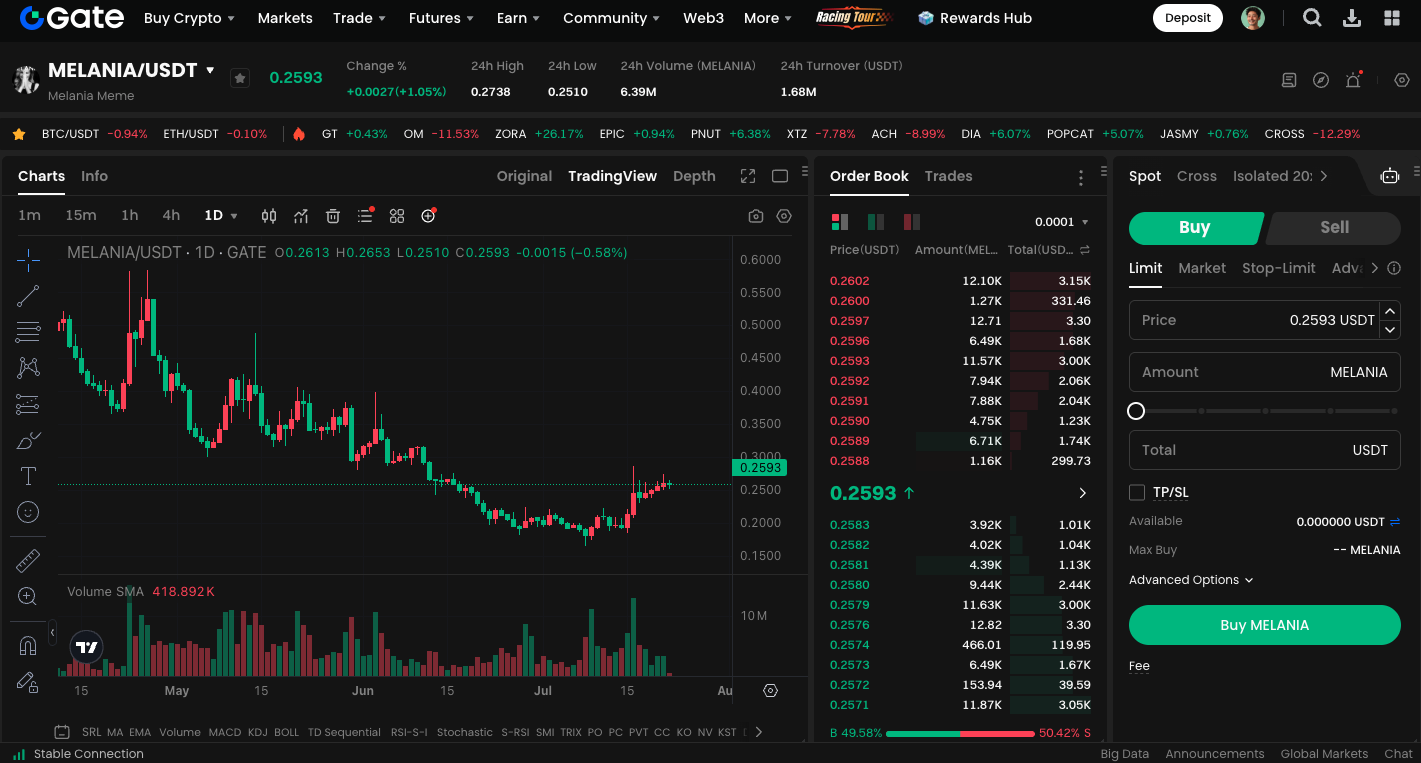Viewport: 1421px width, 763px height.
Task: Expand the Futures menu
Action: (x=441, y=18)
